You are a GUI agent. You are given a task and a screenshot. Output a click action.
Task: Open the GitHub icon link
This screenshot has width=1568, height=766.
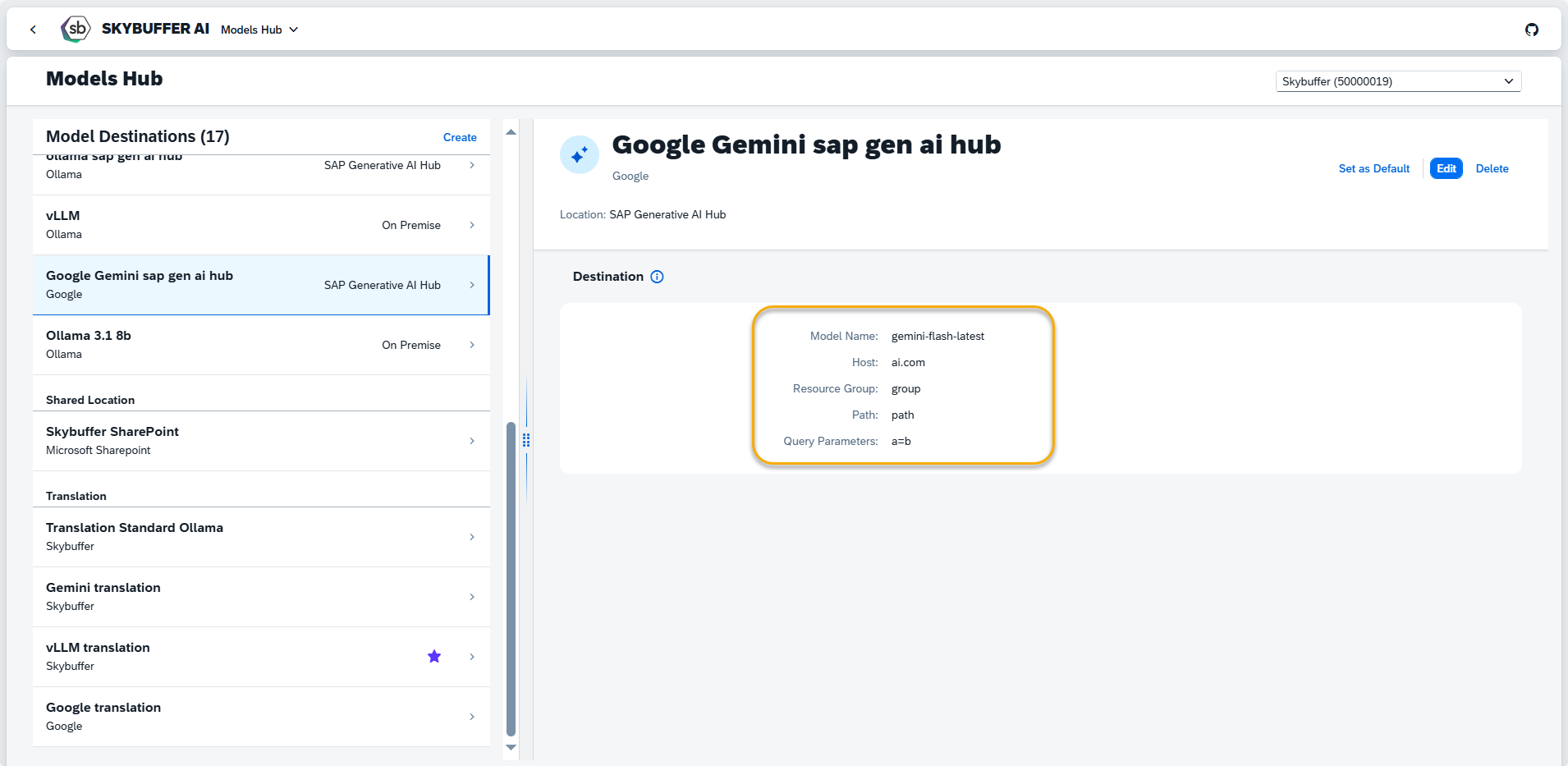(x=1531, y=30)
